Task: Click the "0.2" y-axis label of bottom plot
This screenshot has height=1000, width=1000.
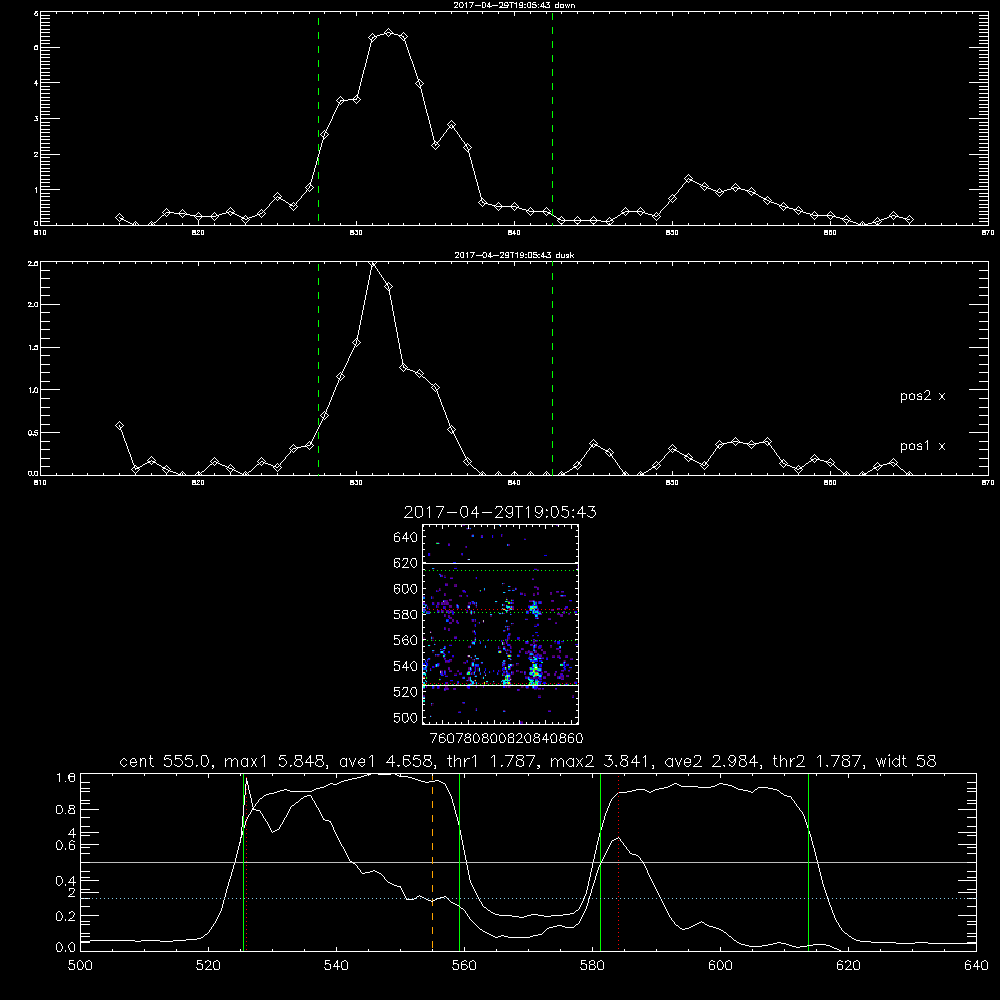Action: point(65,916)
